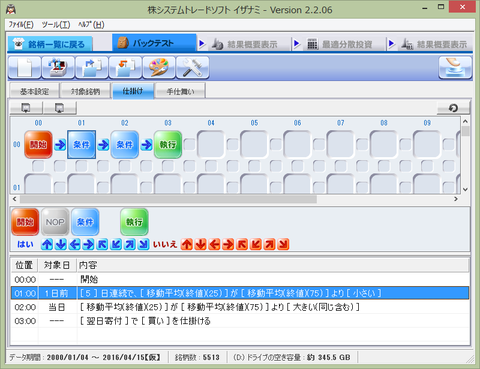Image resolution: width=480 pixels, height=369 pixels.
Task: Click the import-from-folder arrow icon
Action: tap(125, 68)
